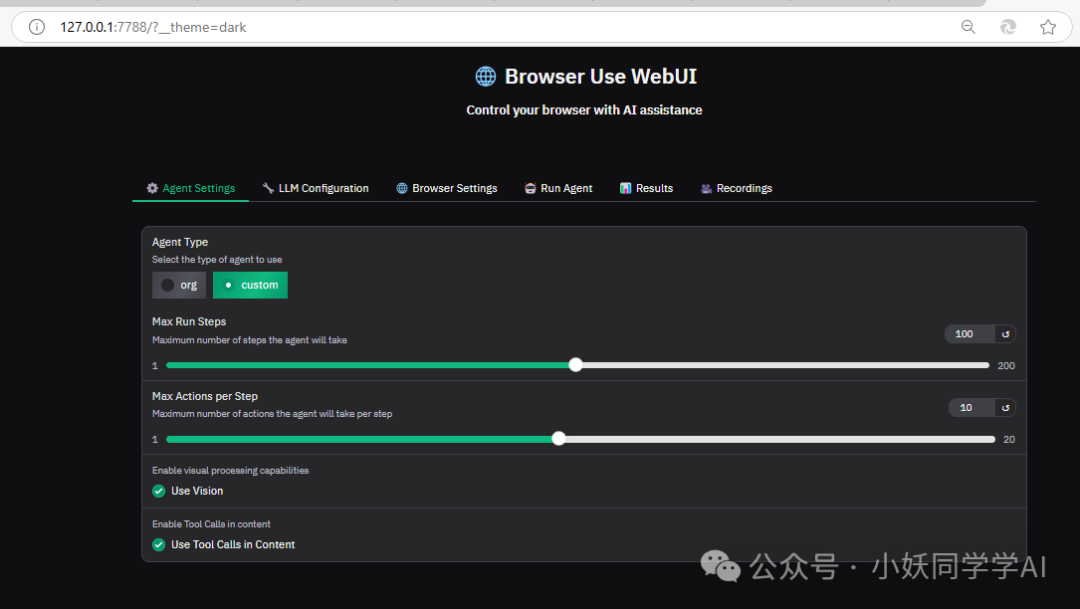Click the 200 maximum label of Max Run Steps

coord(1006,366)
